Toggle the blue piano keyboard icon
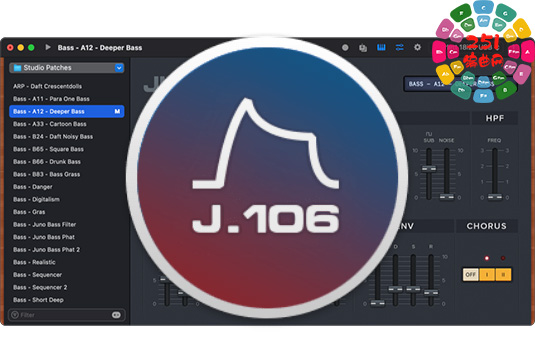This screenshot has height=363, width=535. tap(381, 47)
